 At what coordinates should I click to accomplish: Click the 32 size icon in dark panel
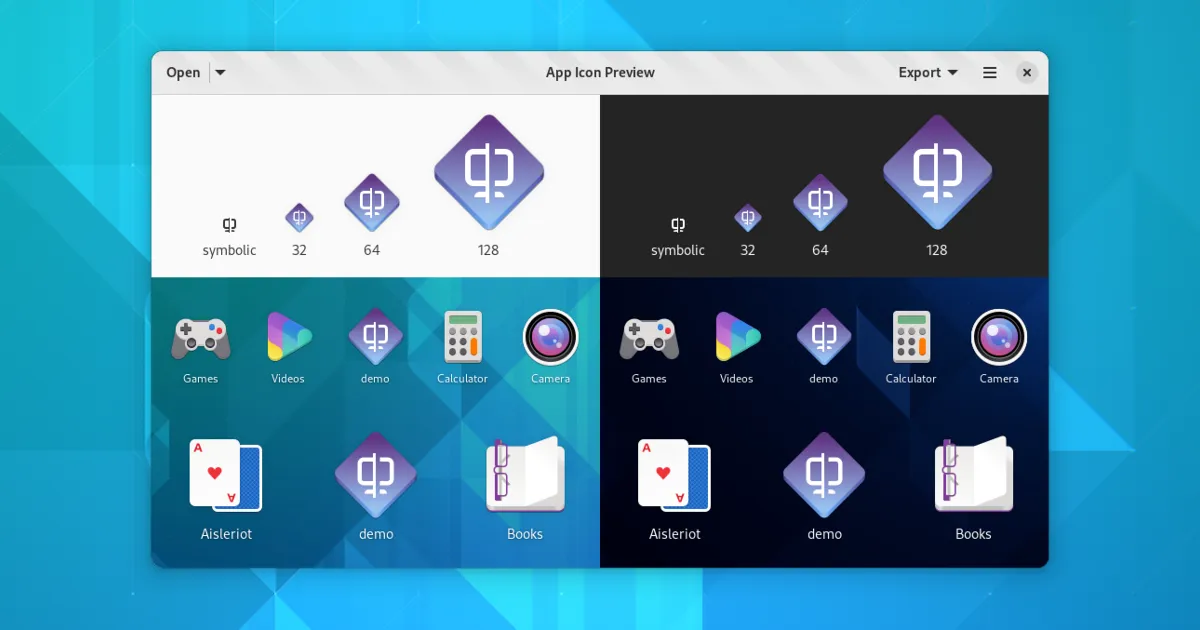(x=748, y=218)
